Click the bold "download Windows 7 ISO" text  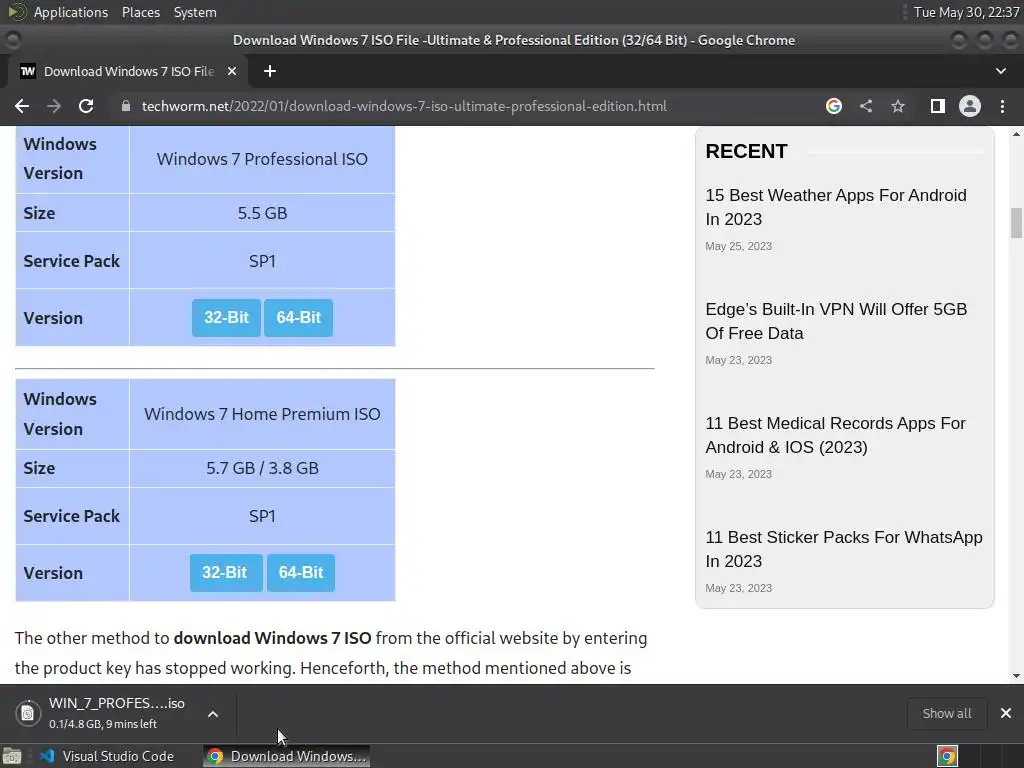tap(272, 638)
